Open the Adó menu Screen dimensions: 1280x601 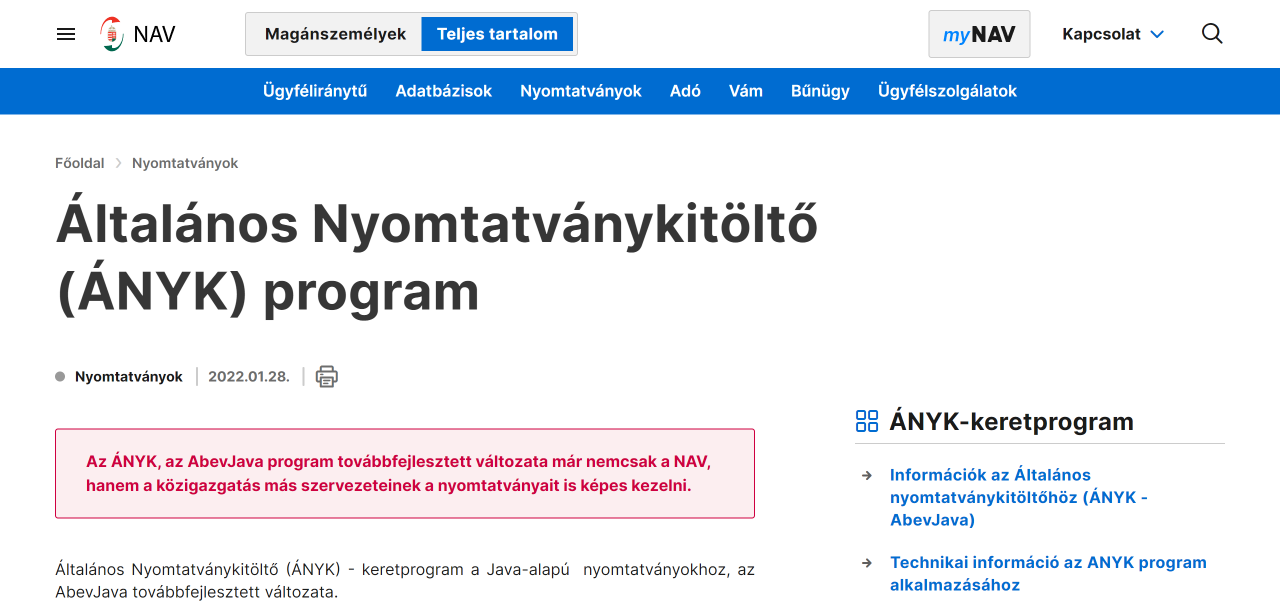(685, 91)
